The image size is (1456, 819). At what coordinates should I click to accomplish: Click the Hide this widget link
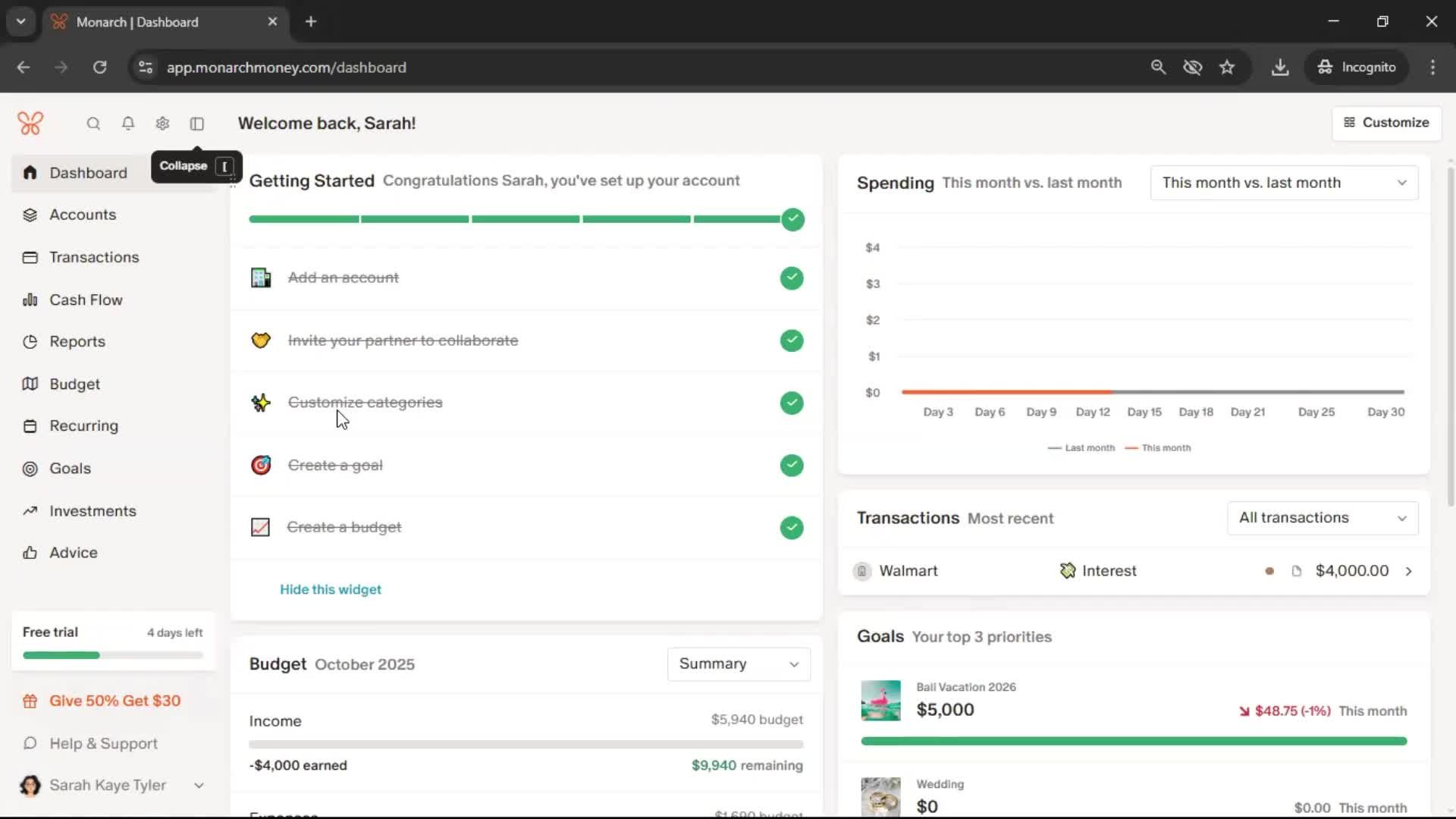pyautogui.click(x=331, y=590)
